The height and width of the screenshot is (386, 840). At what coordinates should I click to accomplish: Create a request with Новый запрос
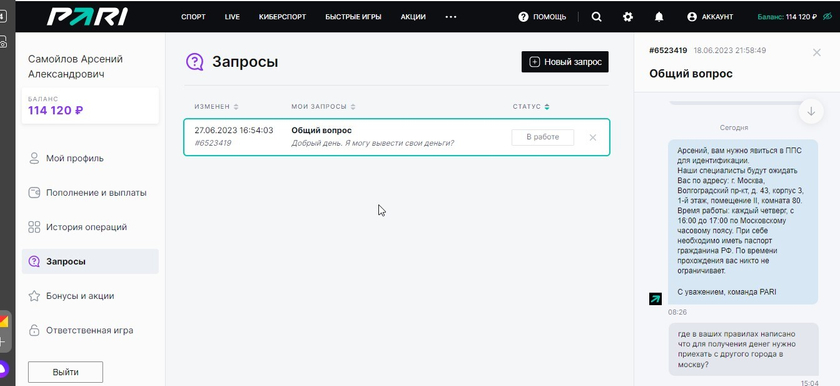click(565, 62)
